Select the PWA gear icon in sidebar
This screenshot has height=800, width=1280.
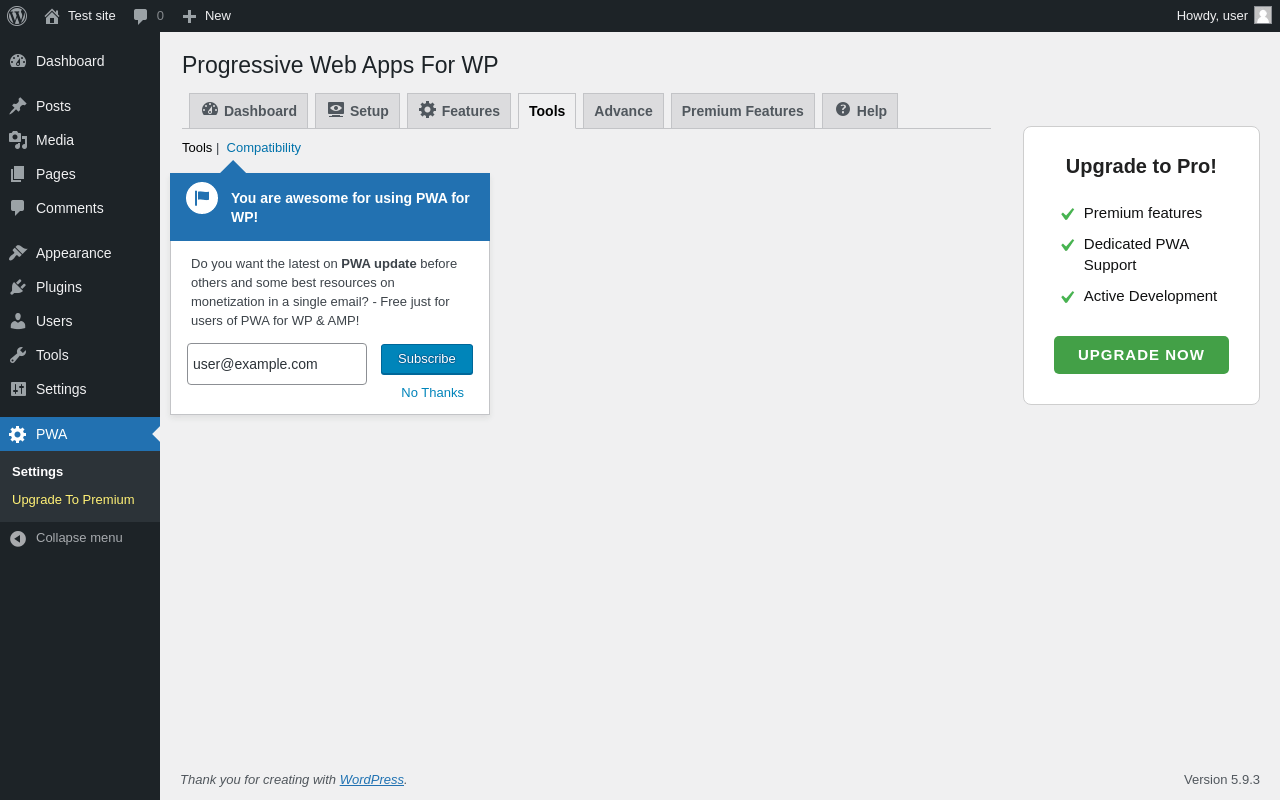point(18,434)
